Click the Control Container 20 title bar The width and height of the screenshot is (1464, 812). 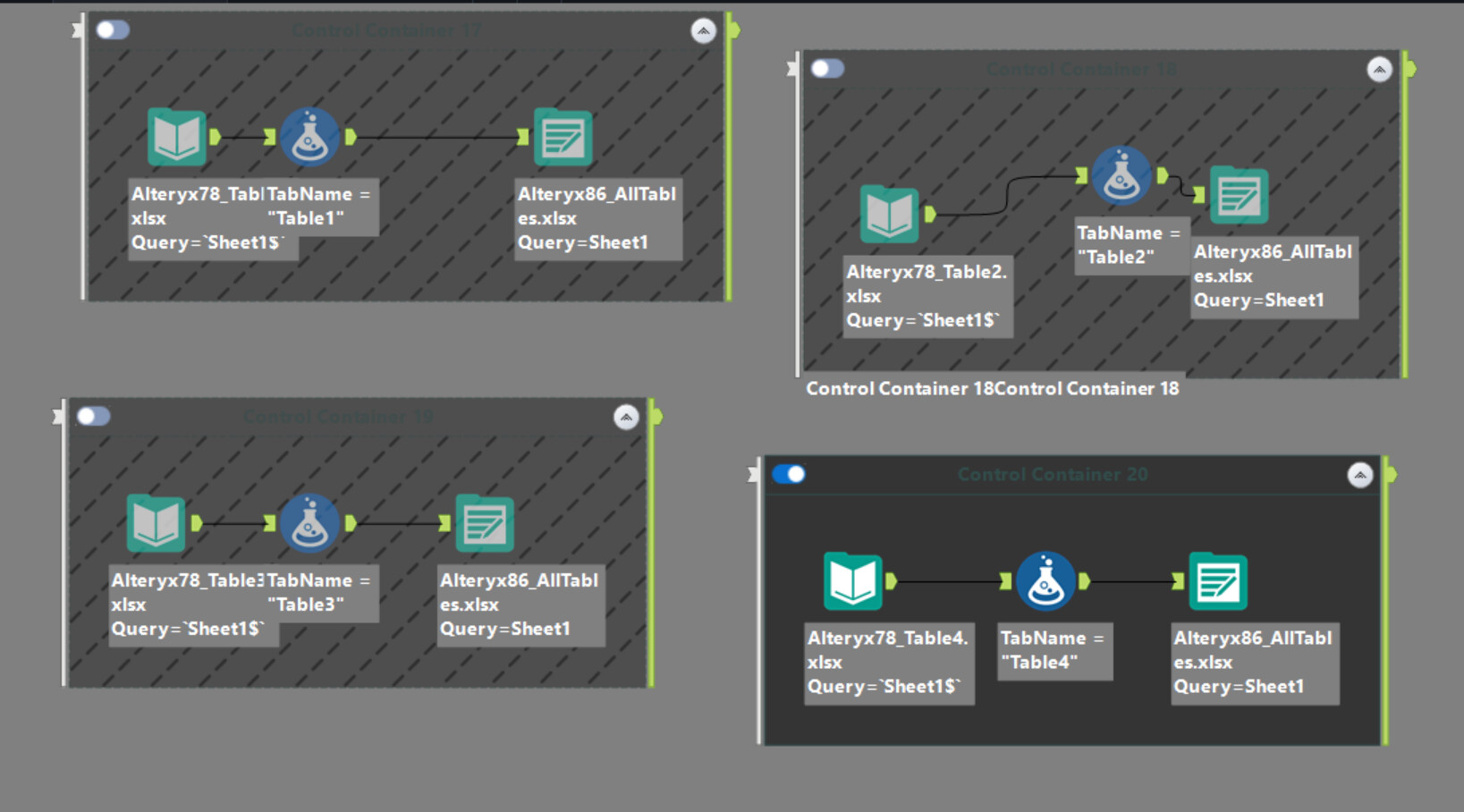coord(1052,475)
